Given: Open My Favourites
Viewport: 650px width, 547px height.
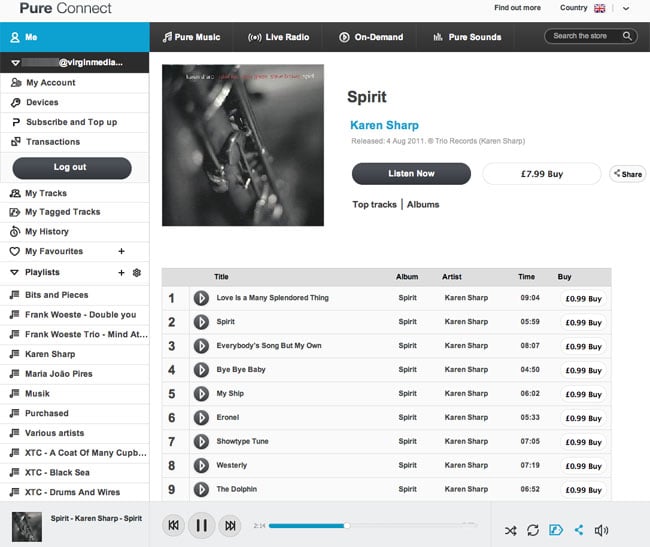Looking at the screenshot, I should click(x=54, y=251).
